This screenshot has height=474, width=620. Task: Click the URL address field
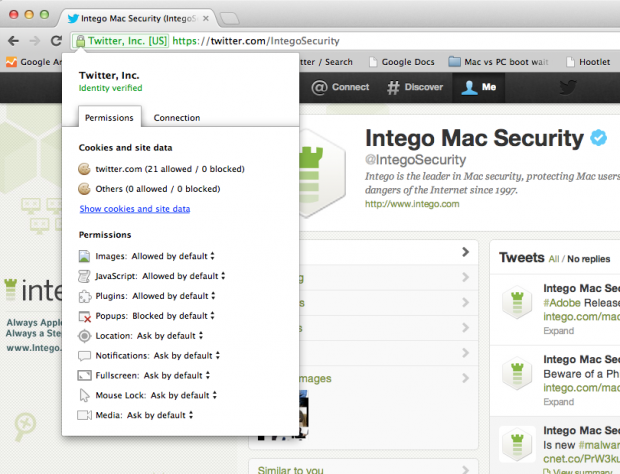pos(400,41)
